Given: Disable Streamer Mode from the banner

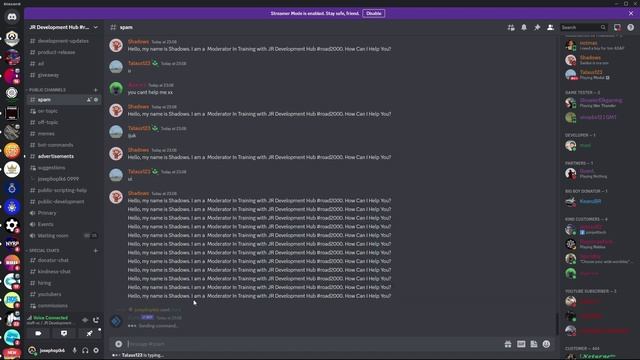Looking at the screenshot, I should (373, 13).
